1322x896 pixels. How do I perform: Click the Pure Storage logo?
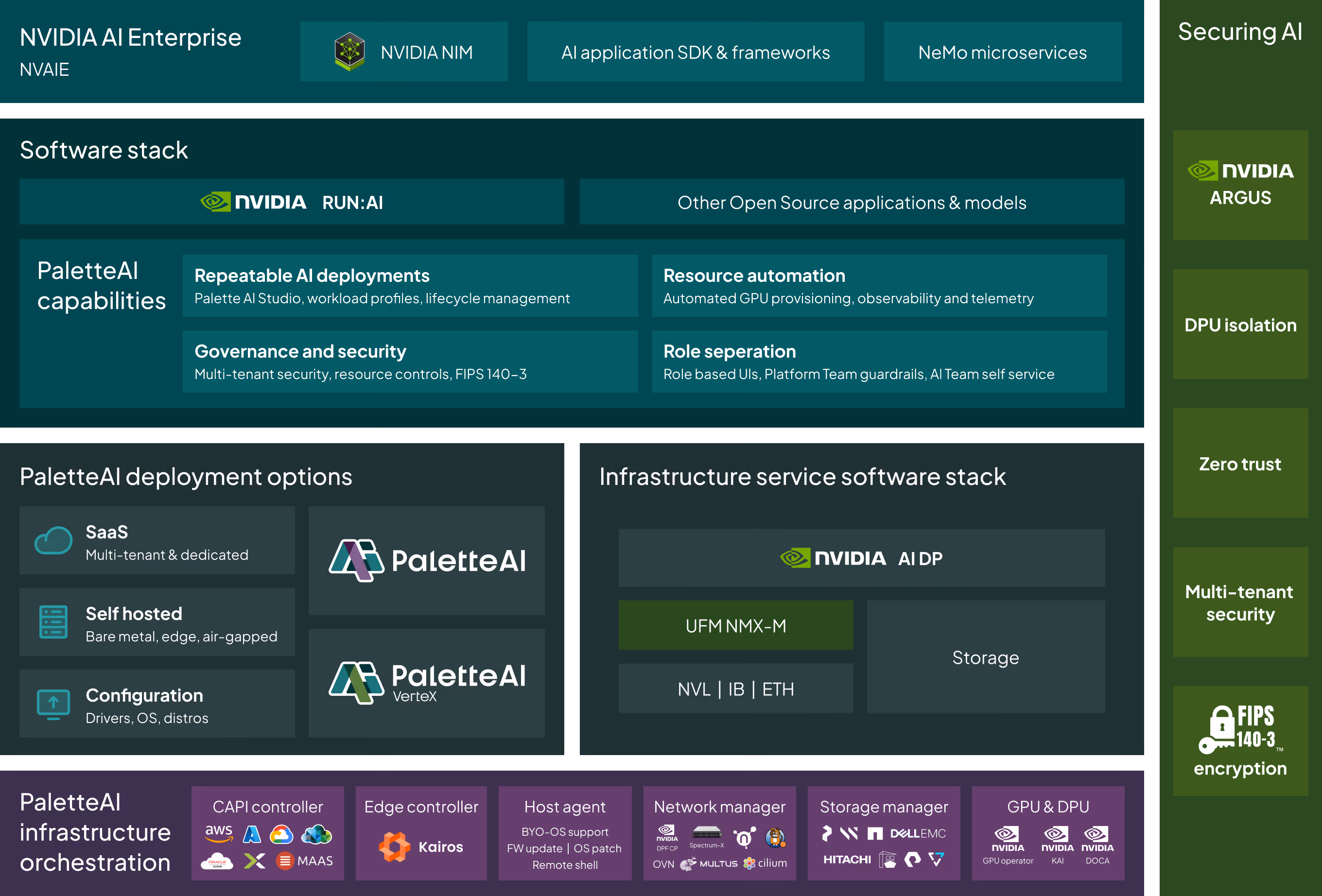tap(912, 859)
